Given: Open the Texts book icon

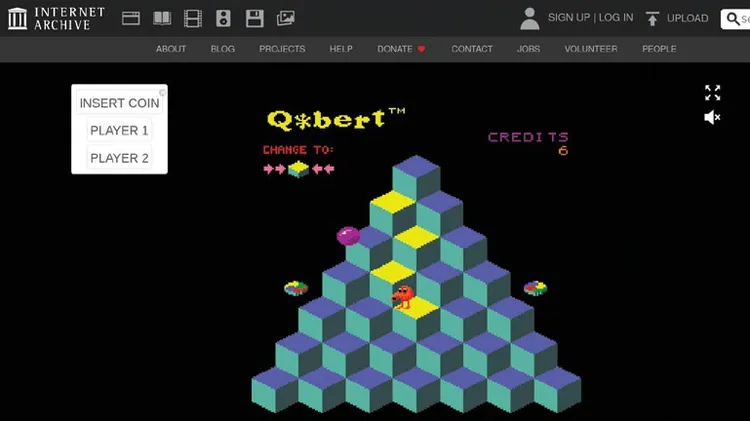Looking at the screenshot, I should (162, 19).
